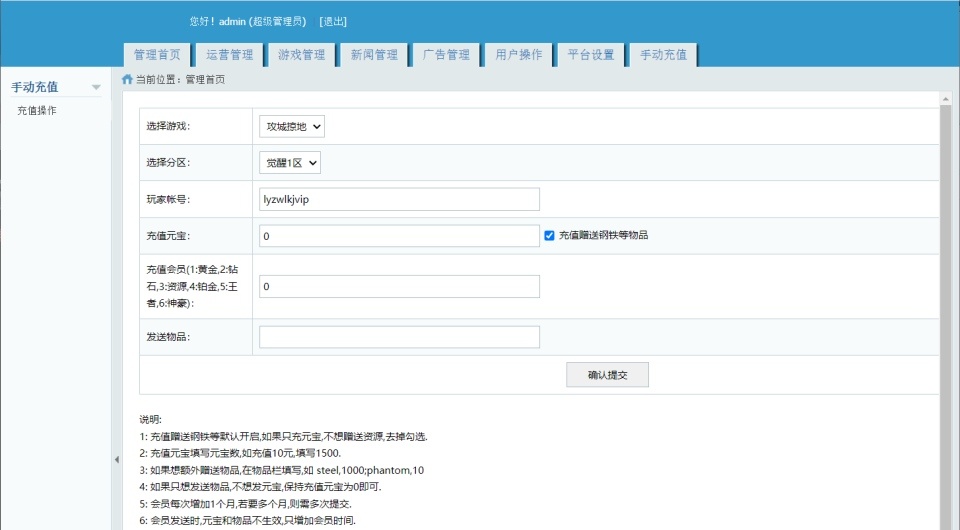The width and height of the screenshot is (960, 530).
Task: Click the 说明 heading text
Action: 150,420
